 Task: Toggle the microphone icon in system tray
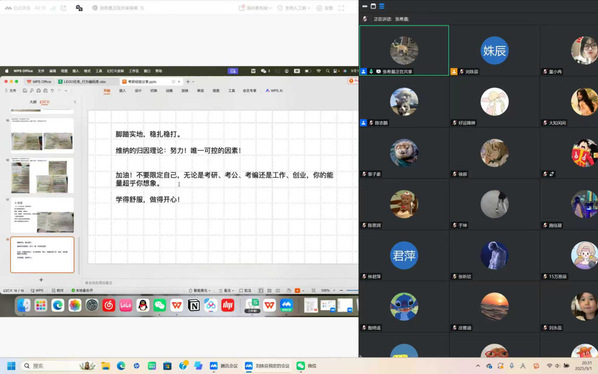[511, 366]
